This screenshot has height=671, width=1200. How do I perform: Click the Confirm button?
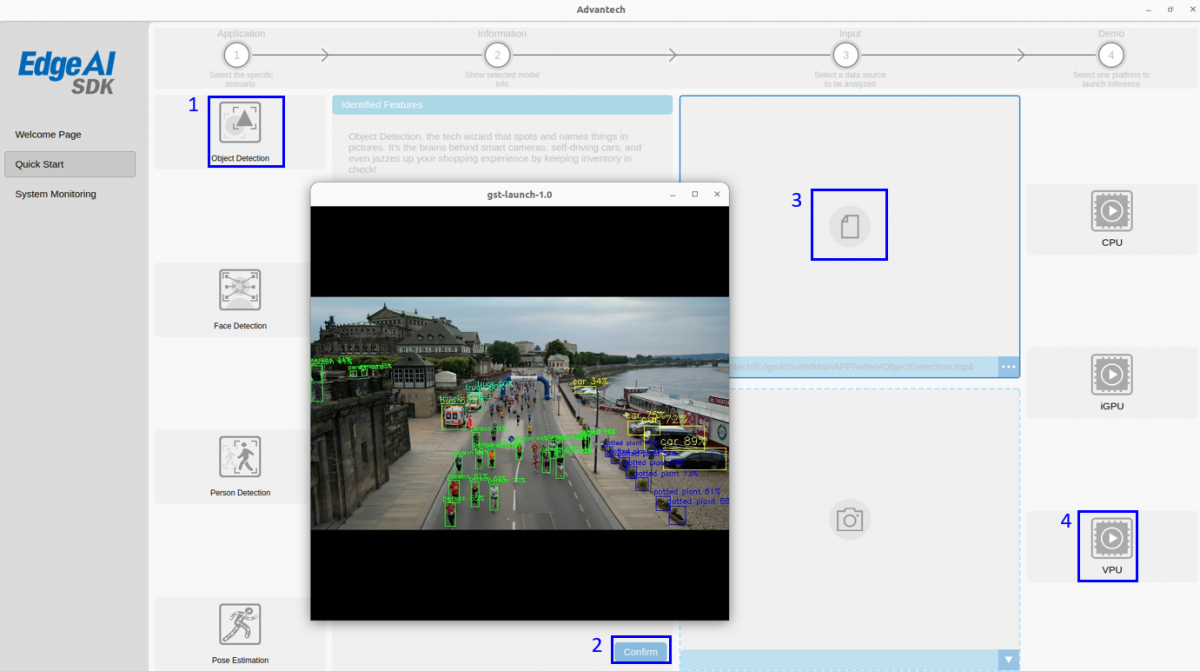click(640, 650)
